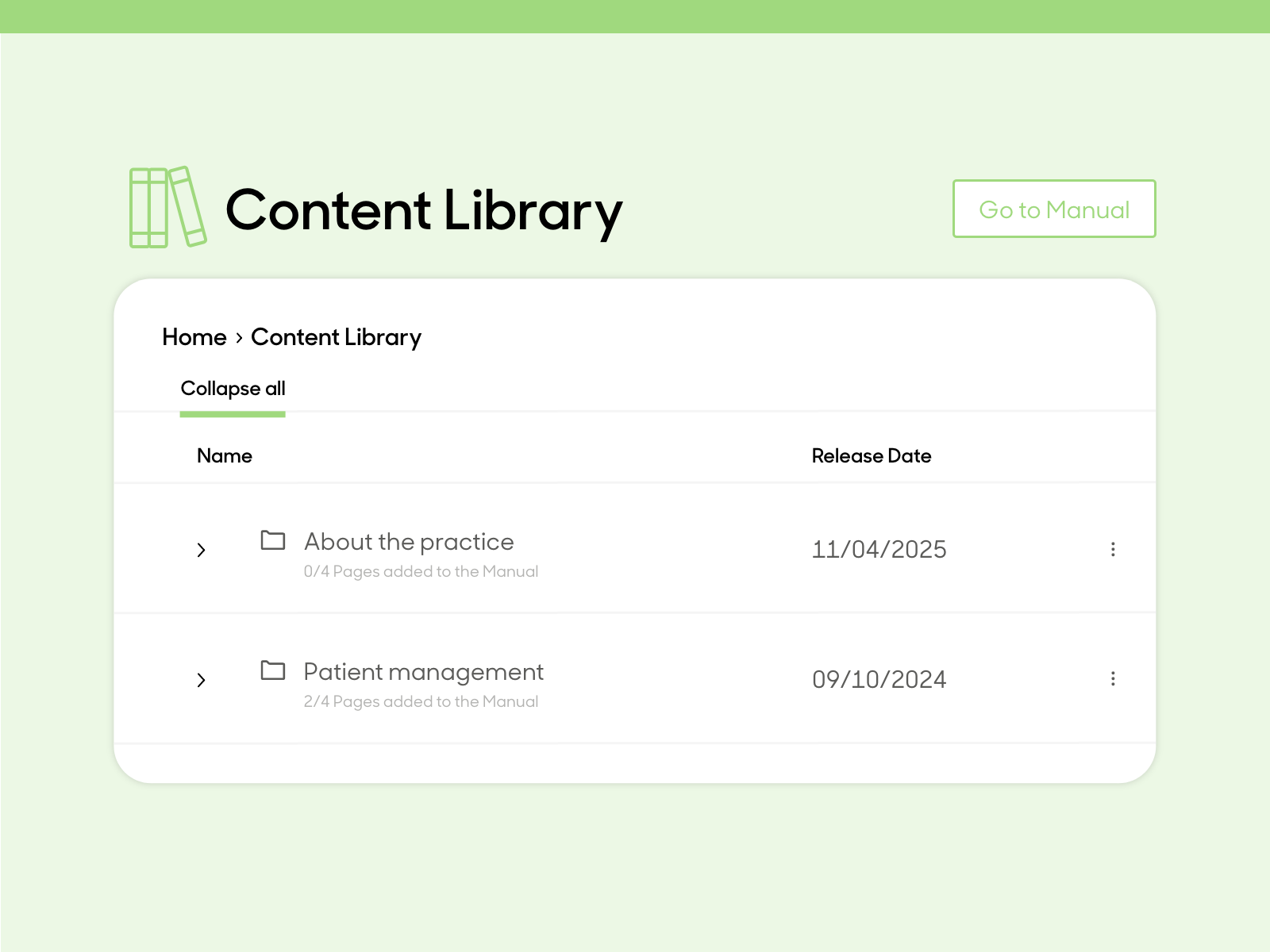
Task: Go to Home in the breadcrumb
Action: pyautogui.click(x=194, y=337)
